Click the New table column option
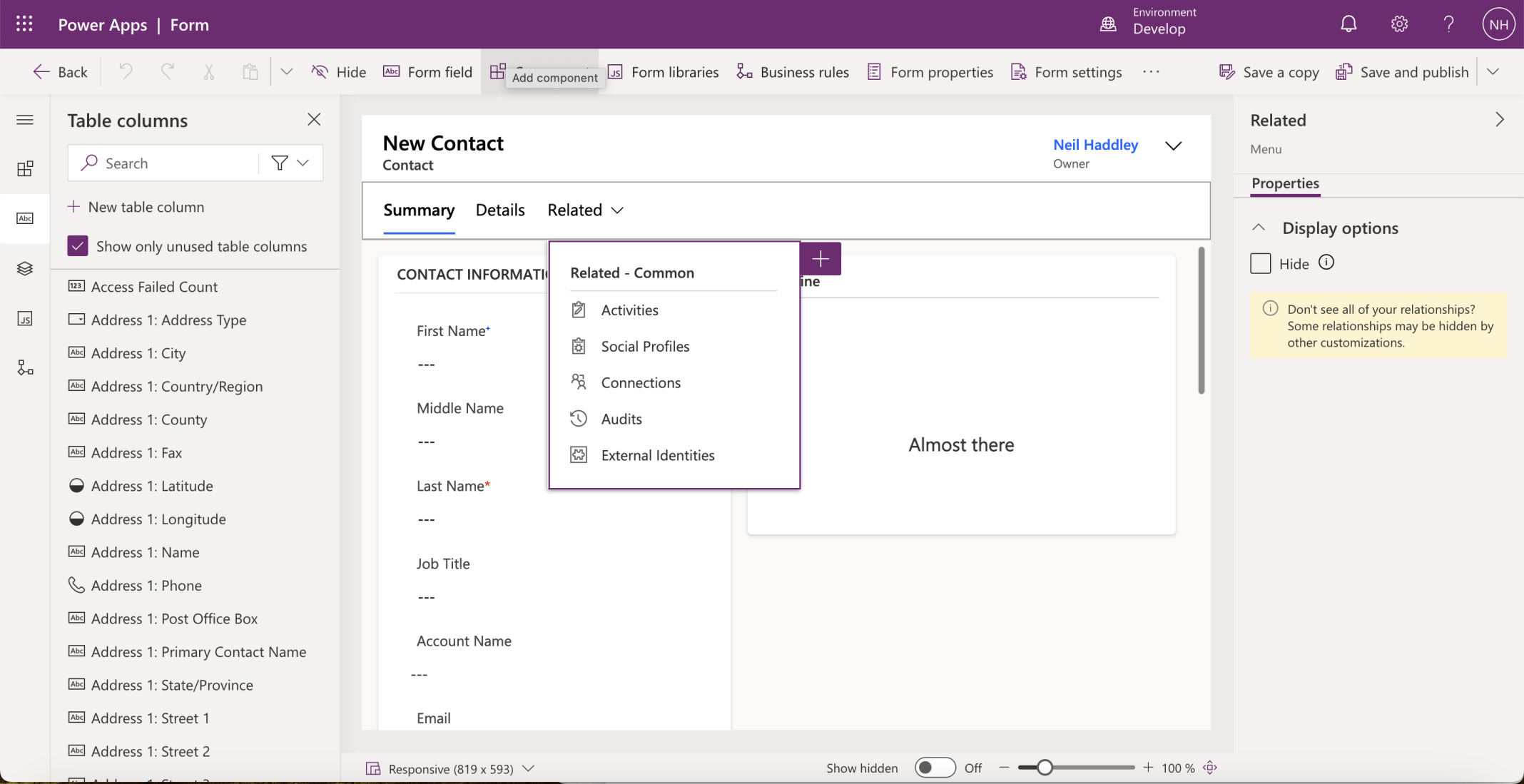Viewport: 1524px width, 784px height. click(146, 207)
